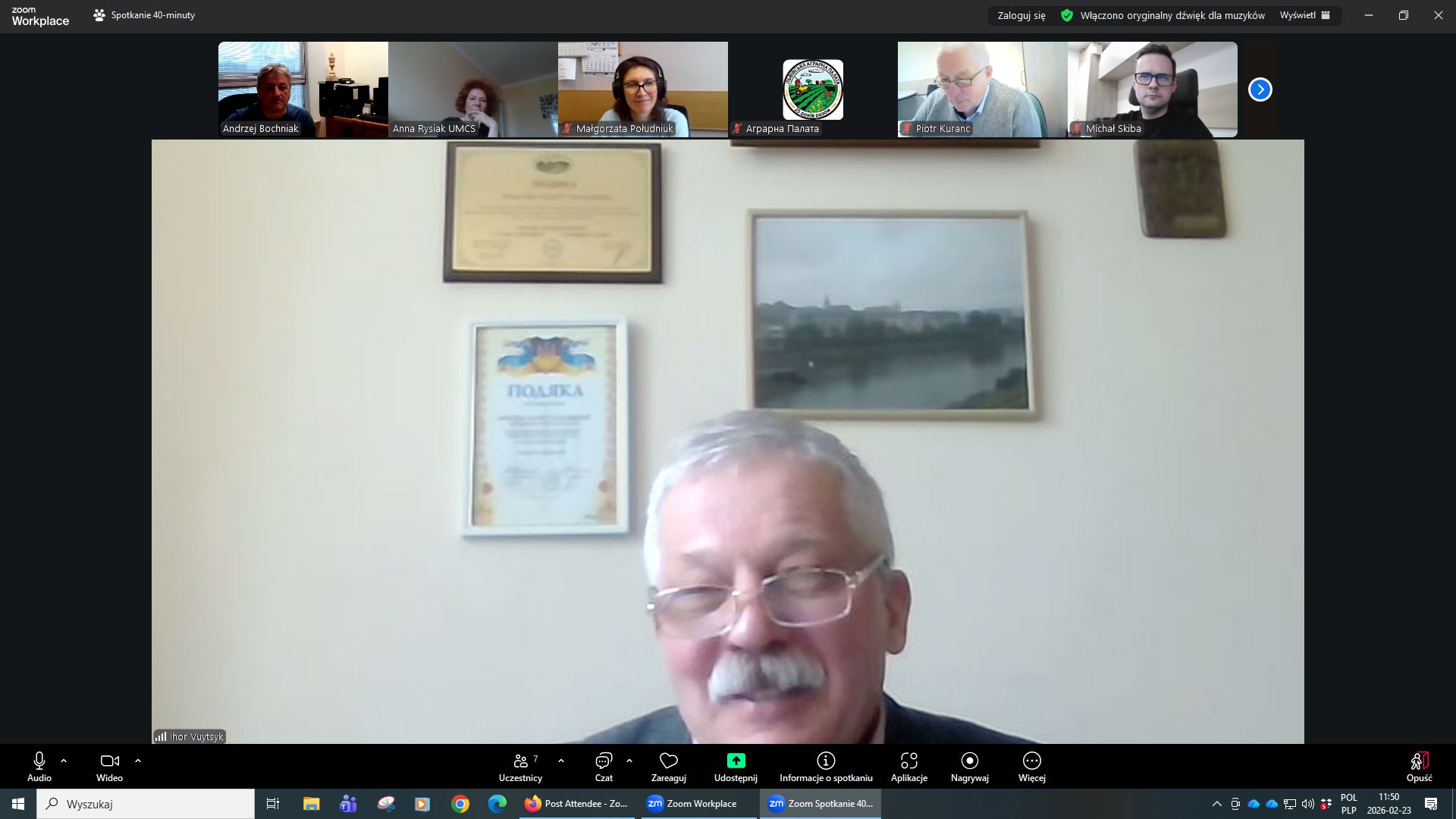
Task: Switch to Post Attendee Firefox taskbar tab
Action: pyautogui.click(x=576, y=804)
